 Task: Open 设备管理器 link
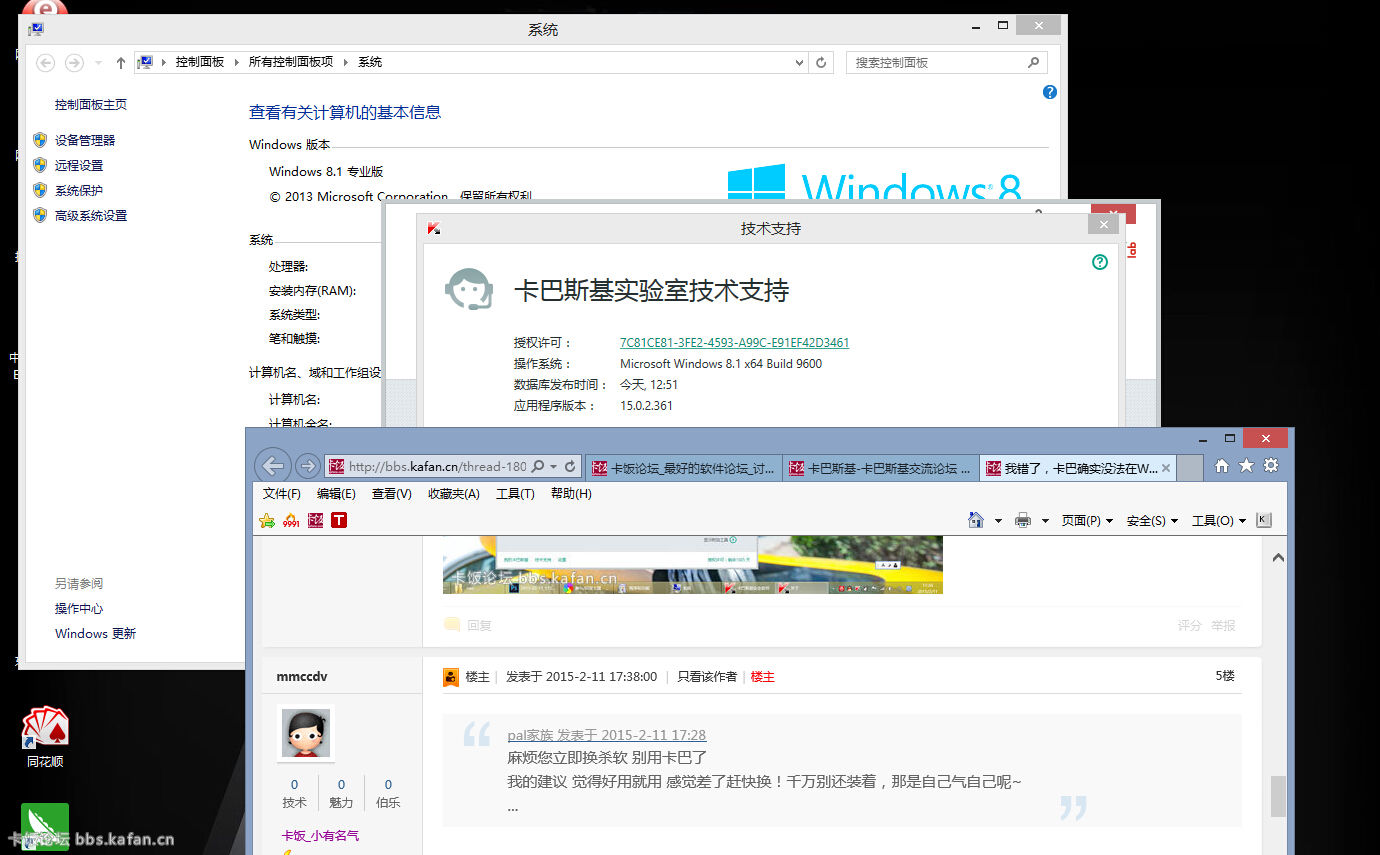pyautogui.click(x=85, y=141)
